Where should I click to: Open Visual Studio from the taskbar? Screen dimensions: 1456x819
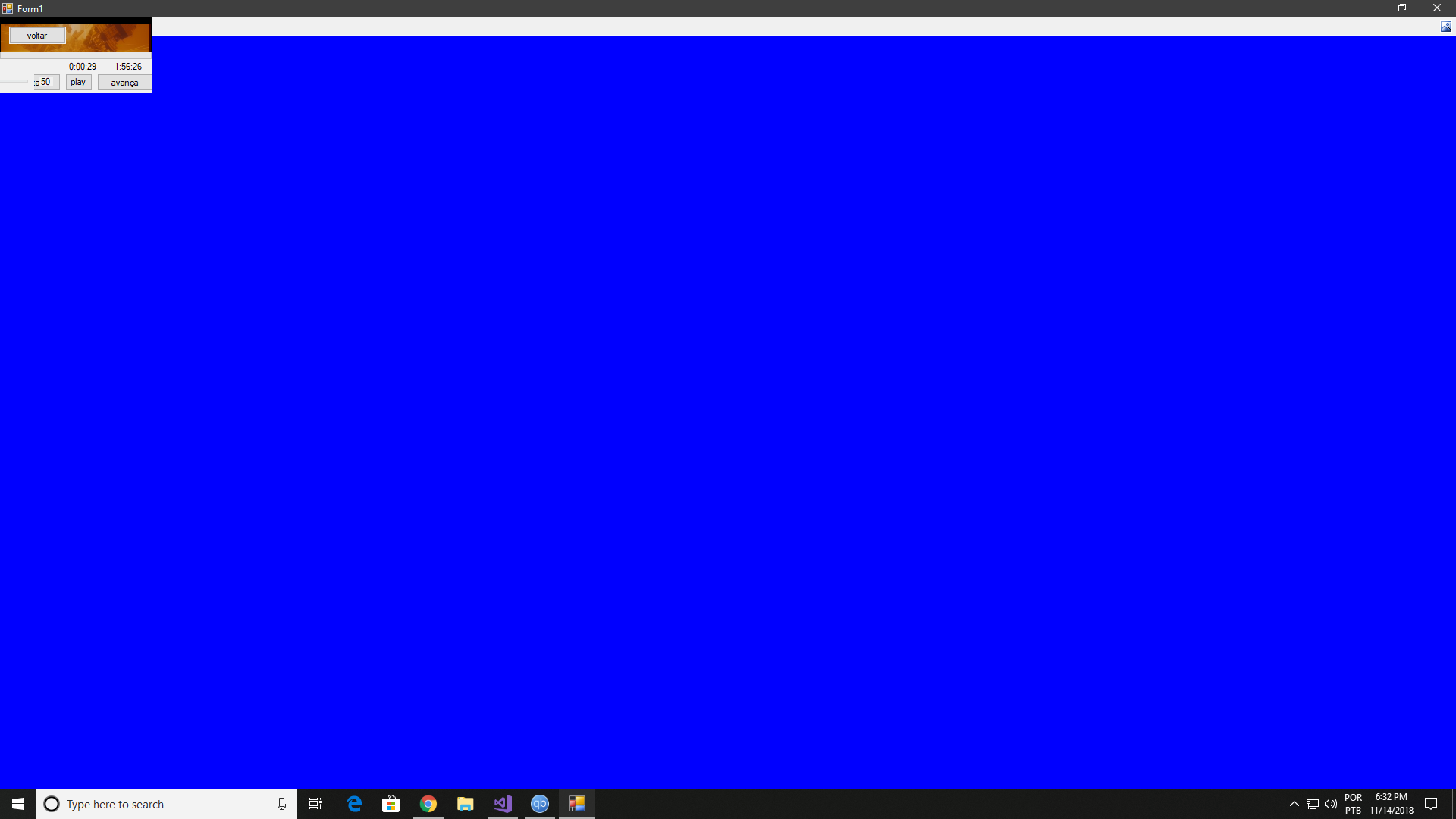502,804
